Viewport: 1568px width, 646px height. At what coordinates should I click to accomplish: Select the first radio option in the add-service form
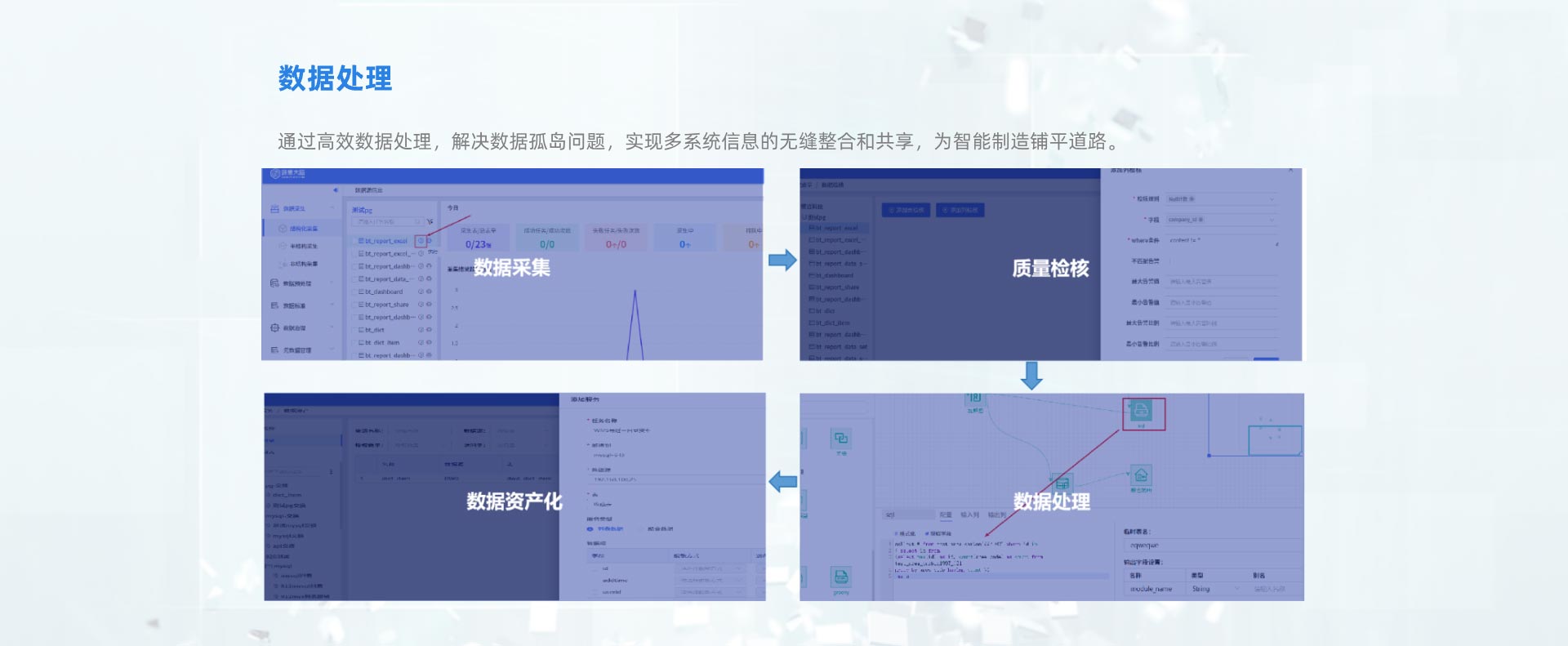pos(590,529)
